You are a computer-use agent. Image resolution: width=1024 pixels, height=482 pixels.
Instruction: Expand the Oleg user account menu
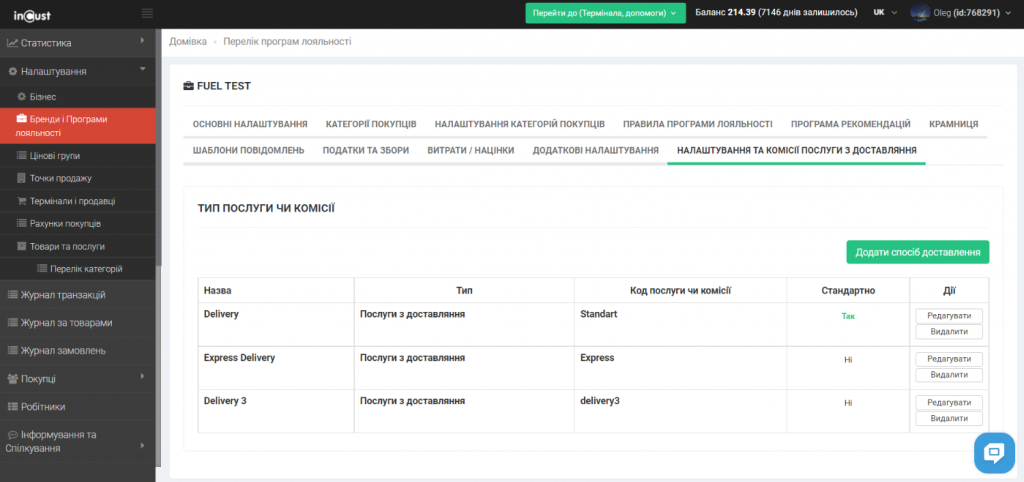[966, 13]
